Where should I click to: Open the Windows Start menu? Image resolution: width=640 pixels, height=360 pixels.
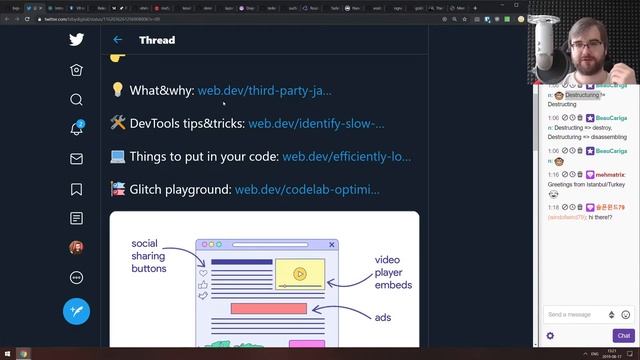pyautogui.click(x=7, y=354)
